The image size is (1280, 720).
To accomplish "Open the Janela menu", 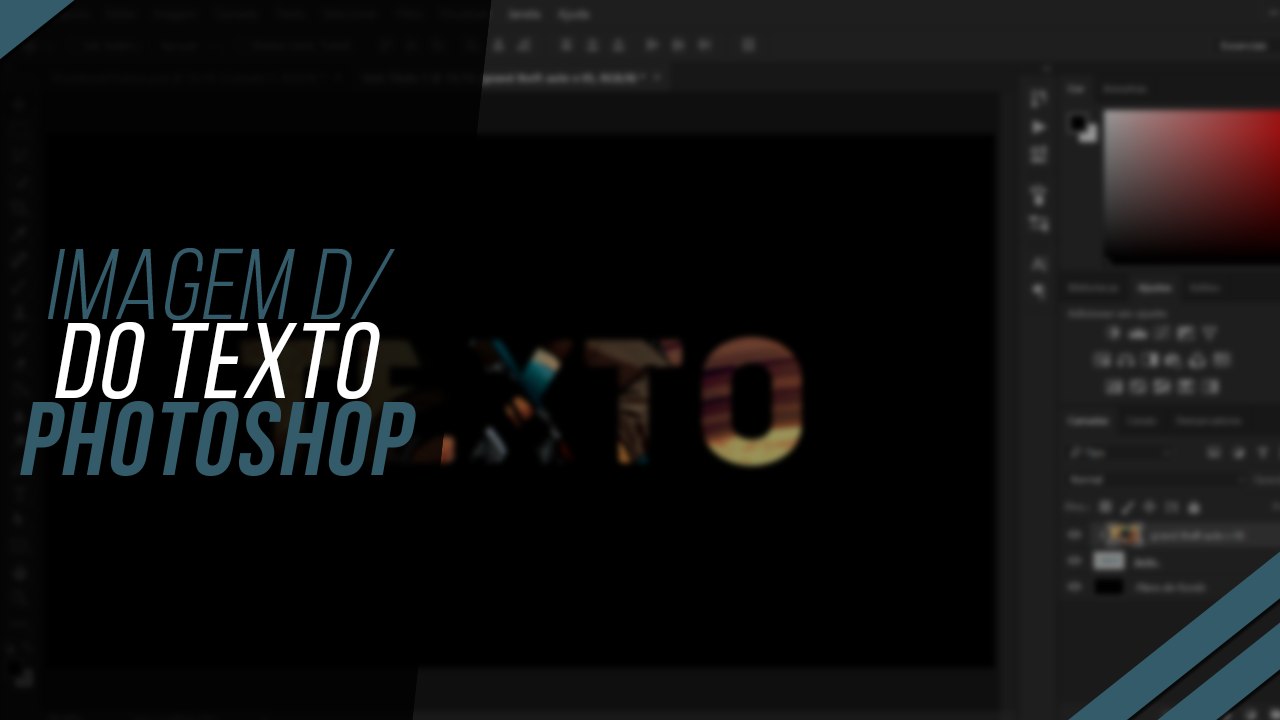I will tap(524, 15).
